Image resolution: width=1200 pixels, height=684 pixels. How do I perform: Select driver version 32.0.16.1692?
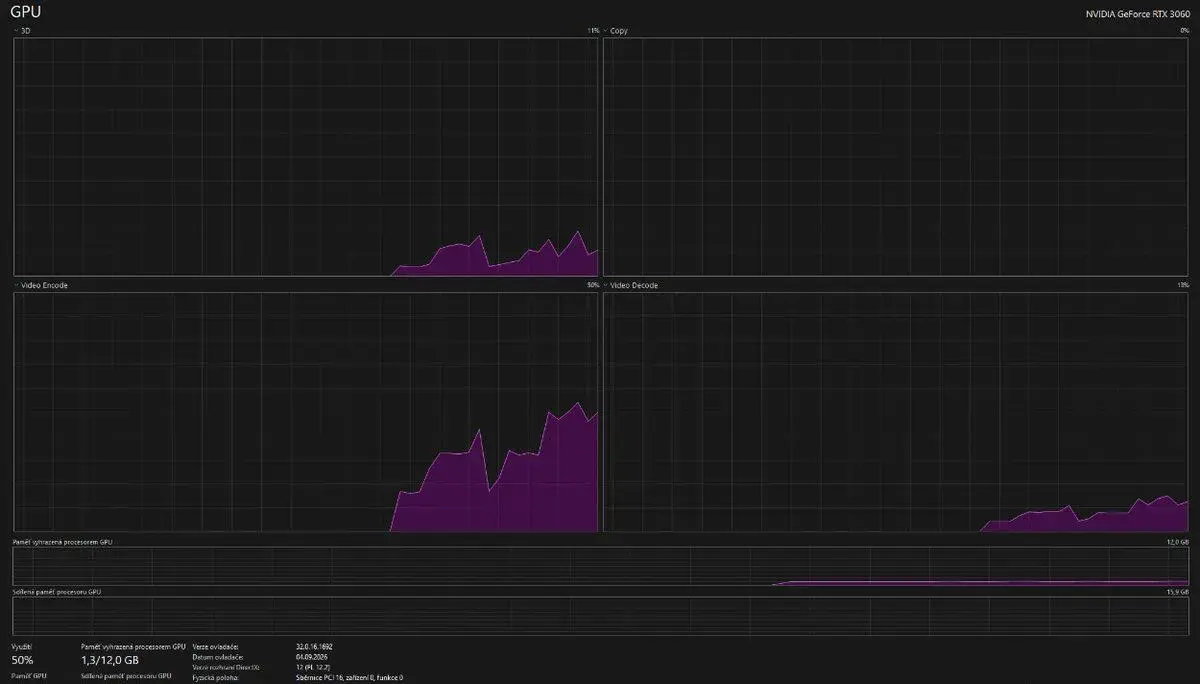coord(316,646)
